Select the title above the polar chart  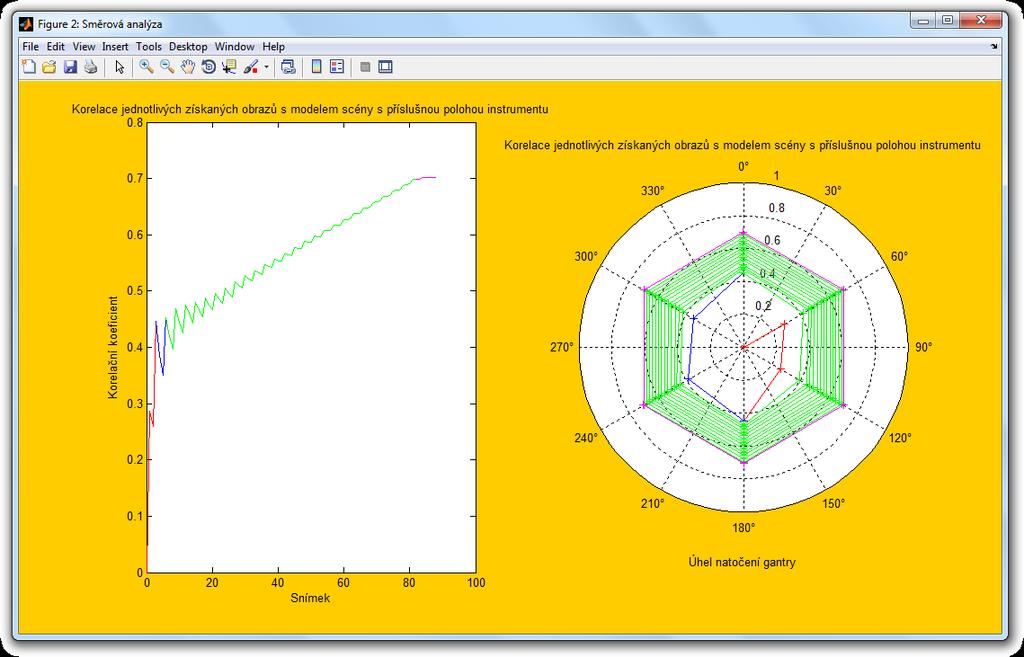click(x=743, y=145)
